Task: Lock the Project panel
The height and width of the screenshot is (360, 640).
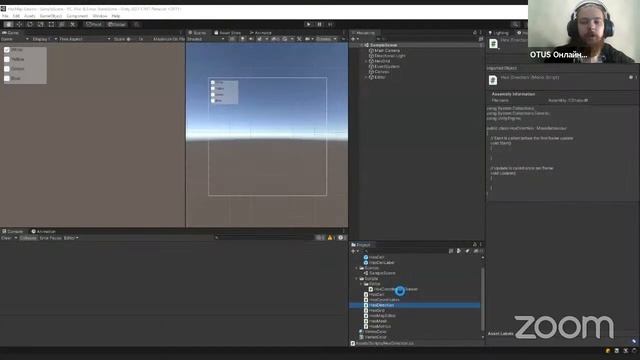Action: (475, 244)
